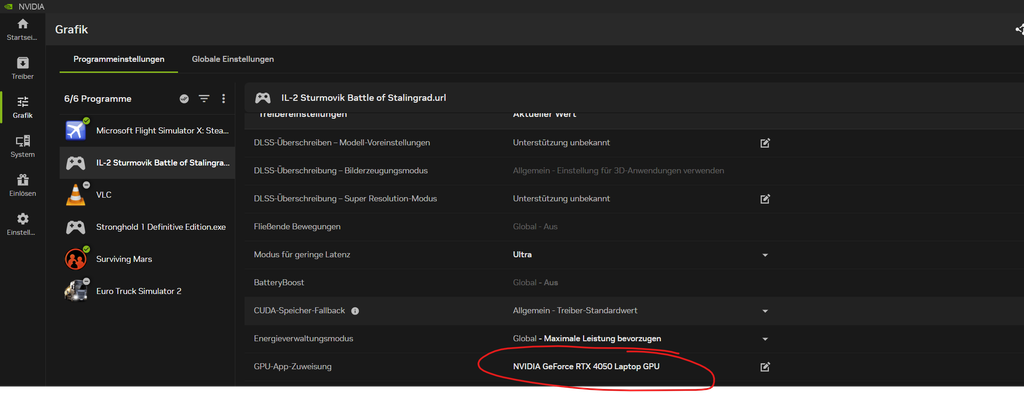Select IL-2 Sturmovik Battle of Stalingrad entry
1024x393 pixels.
coord(147,163)
